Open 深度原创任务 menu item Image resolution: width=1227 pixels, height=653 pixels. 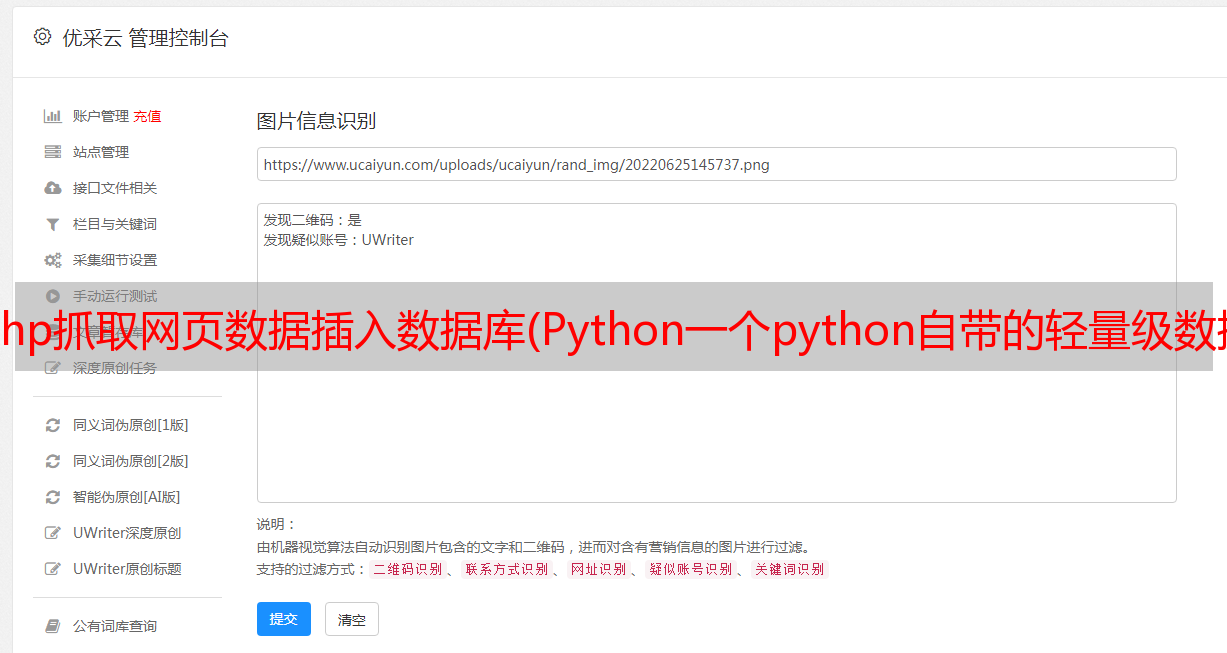click(115, 368)
